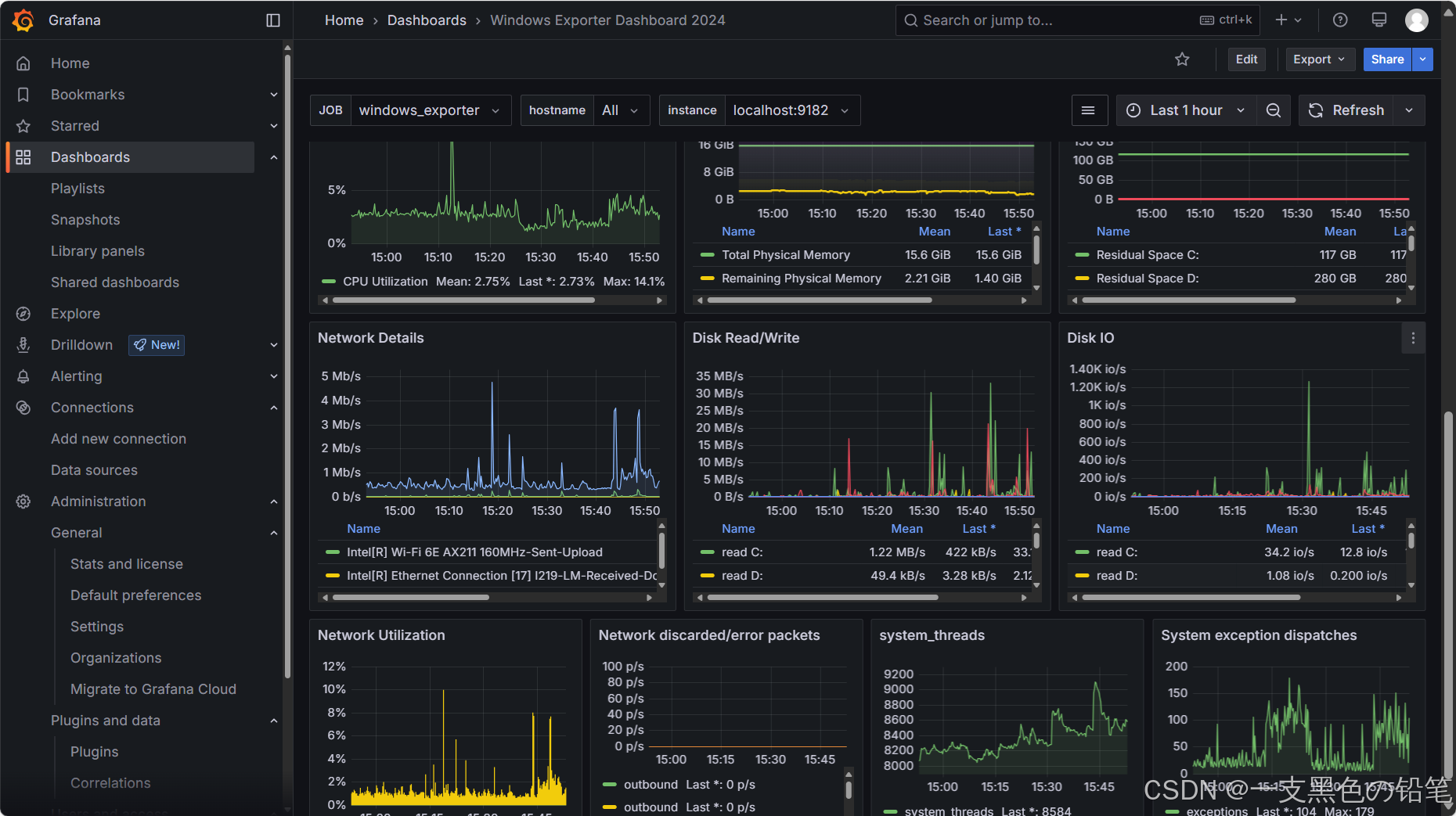Open the dashboard row menu hamburger icon
The height and width of the screenshot is (816, 1456).
1088,110
